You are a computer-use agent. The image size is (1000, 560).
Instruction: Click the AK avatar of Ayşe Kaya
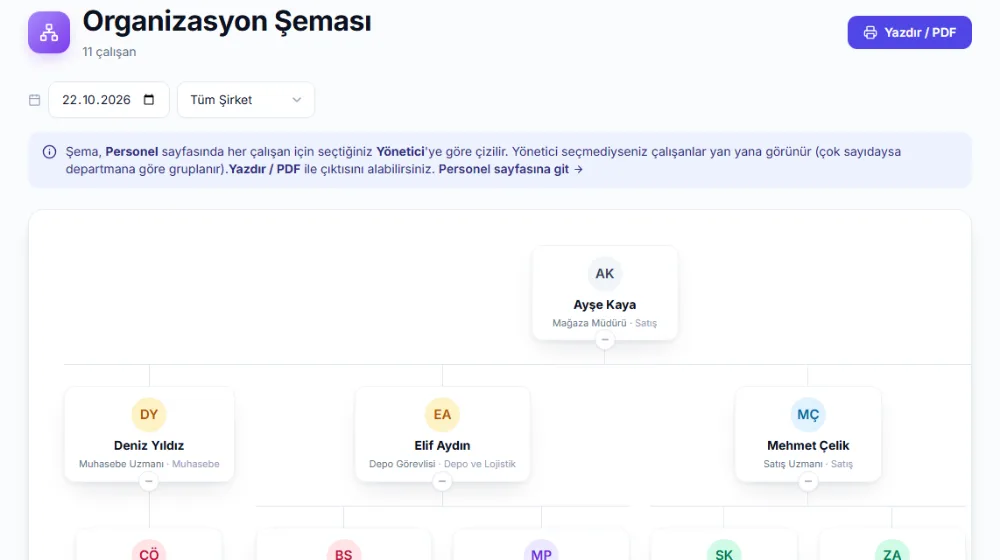point(605,274)
